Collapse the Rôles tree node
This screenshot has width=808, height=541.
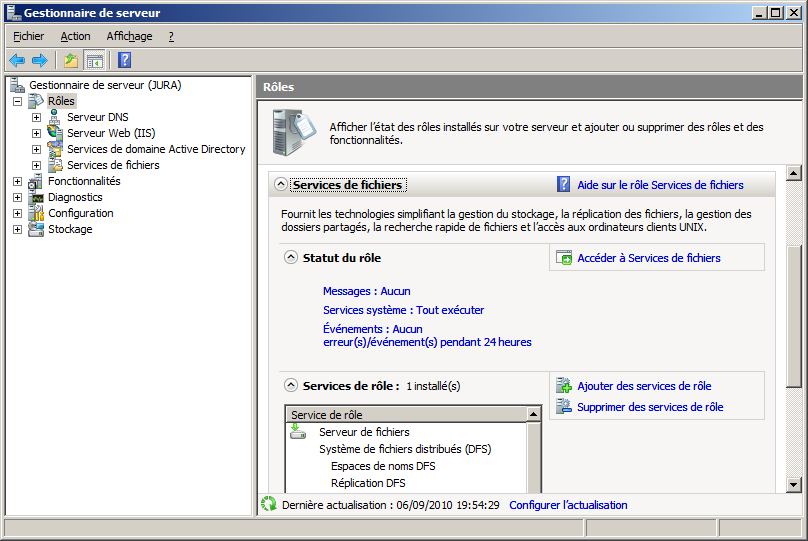18,101
